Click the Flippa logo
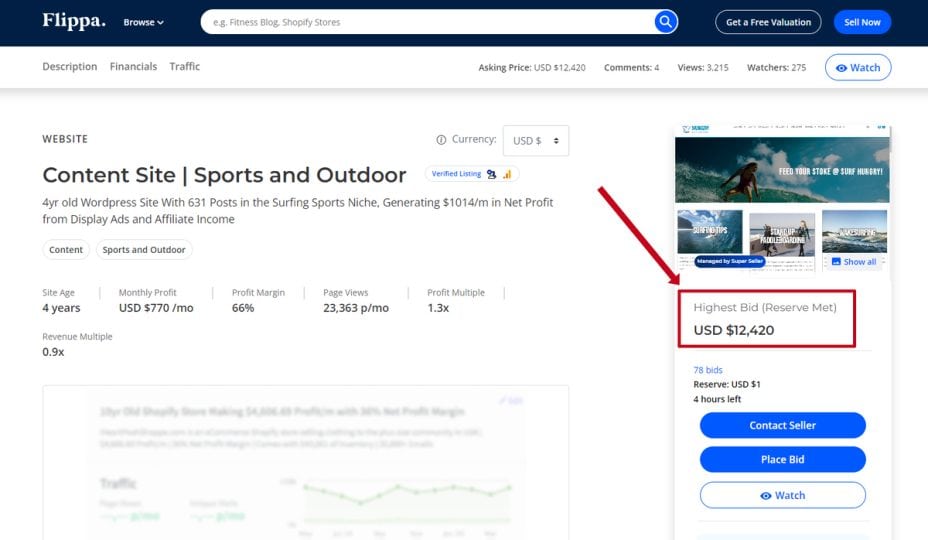This screenshot has height=540, width=928. (73, 21)
